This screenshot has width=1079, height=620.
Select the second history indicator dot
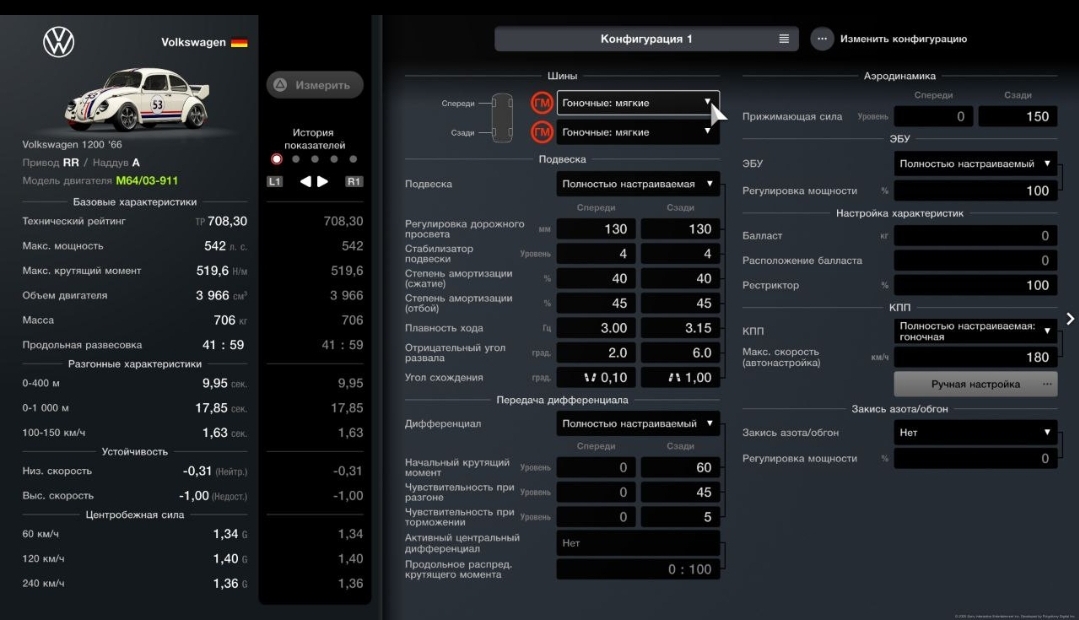296,159
